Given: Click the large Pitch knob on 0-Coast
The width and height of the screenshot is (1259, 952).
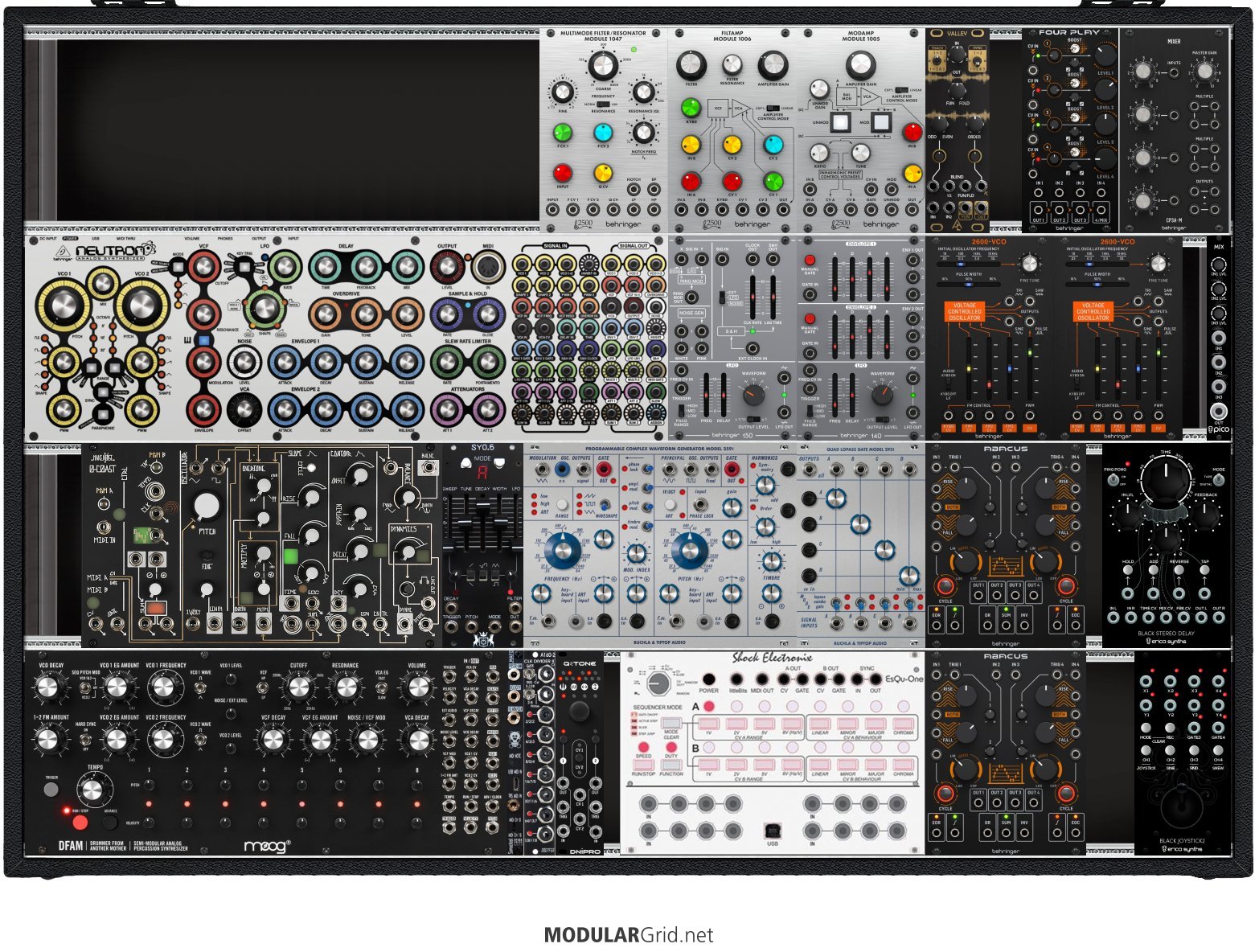Looking at the screenshot, I should pyautogui.click(x=207, y=506).
